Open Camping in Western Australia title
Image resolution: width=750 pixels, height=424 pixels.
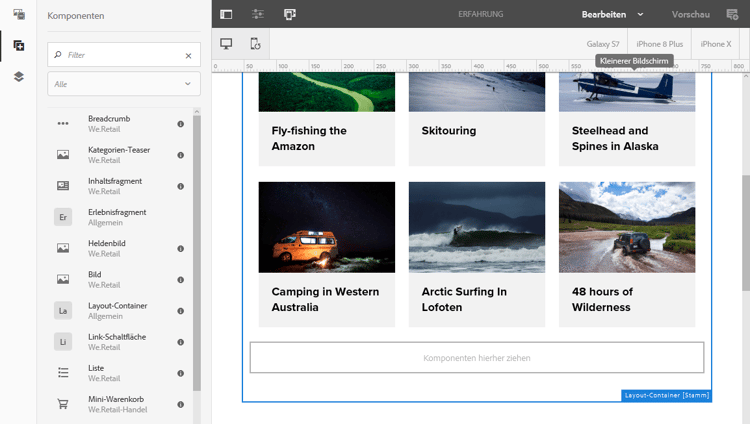pos(325,299)
